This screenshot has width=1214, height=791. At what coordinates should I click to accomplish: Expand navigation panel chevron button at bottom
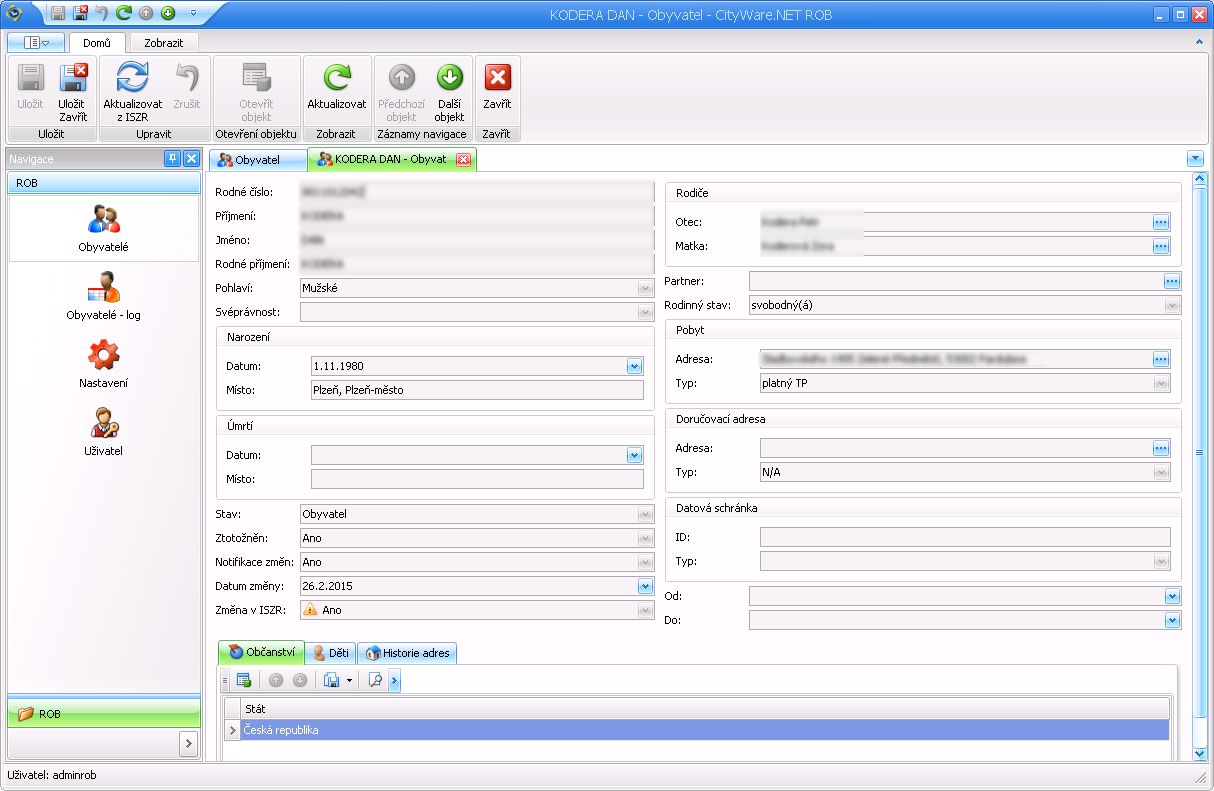click(x=188, y=743)
